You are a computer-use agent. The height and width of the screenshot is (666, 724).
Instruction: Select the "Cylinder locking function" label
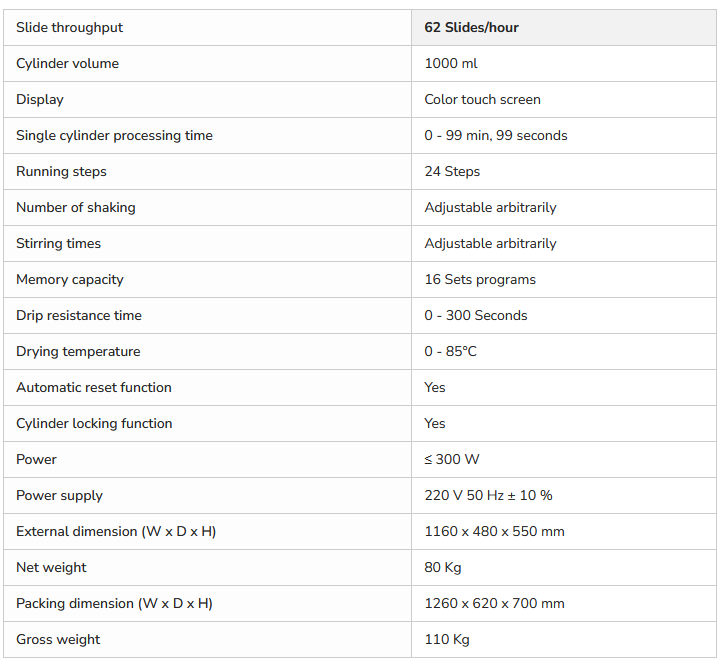click(x=94, y=424)
